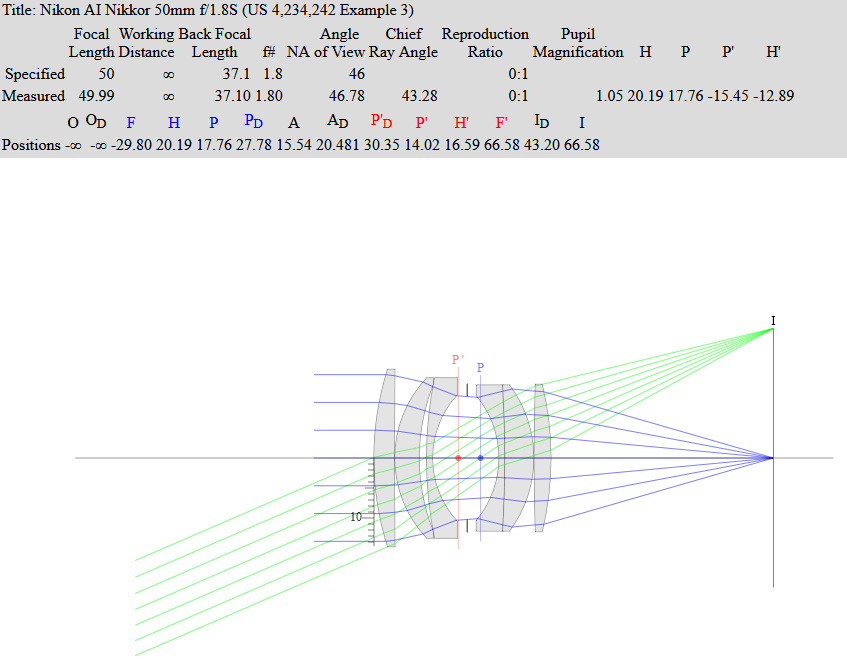Click the 17.76 value in the Measured row
This screenshot has height=671, width=847.
coord(685,96)
